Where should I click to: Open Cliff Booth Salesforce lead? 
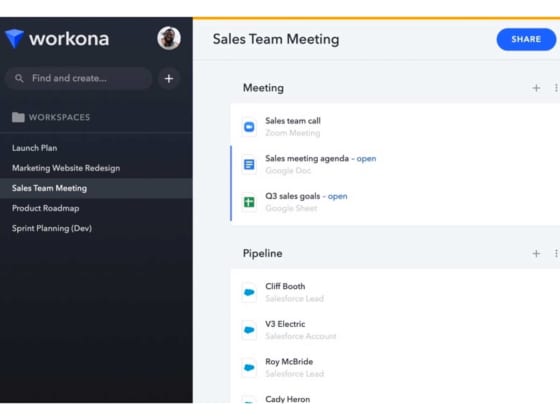(x=285, y=286)
